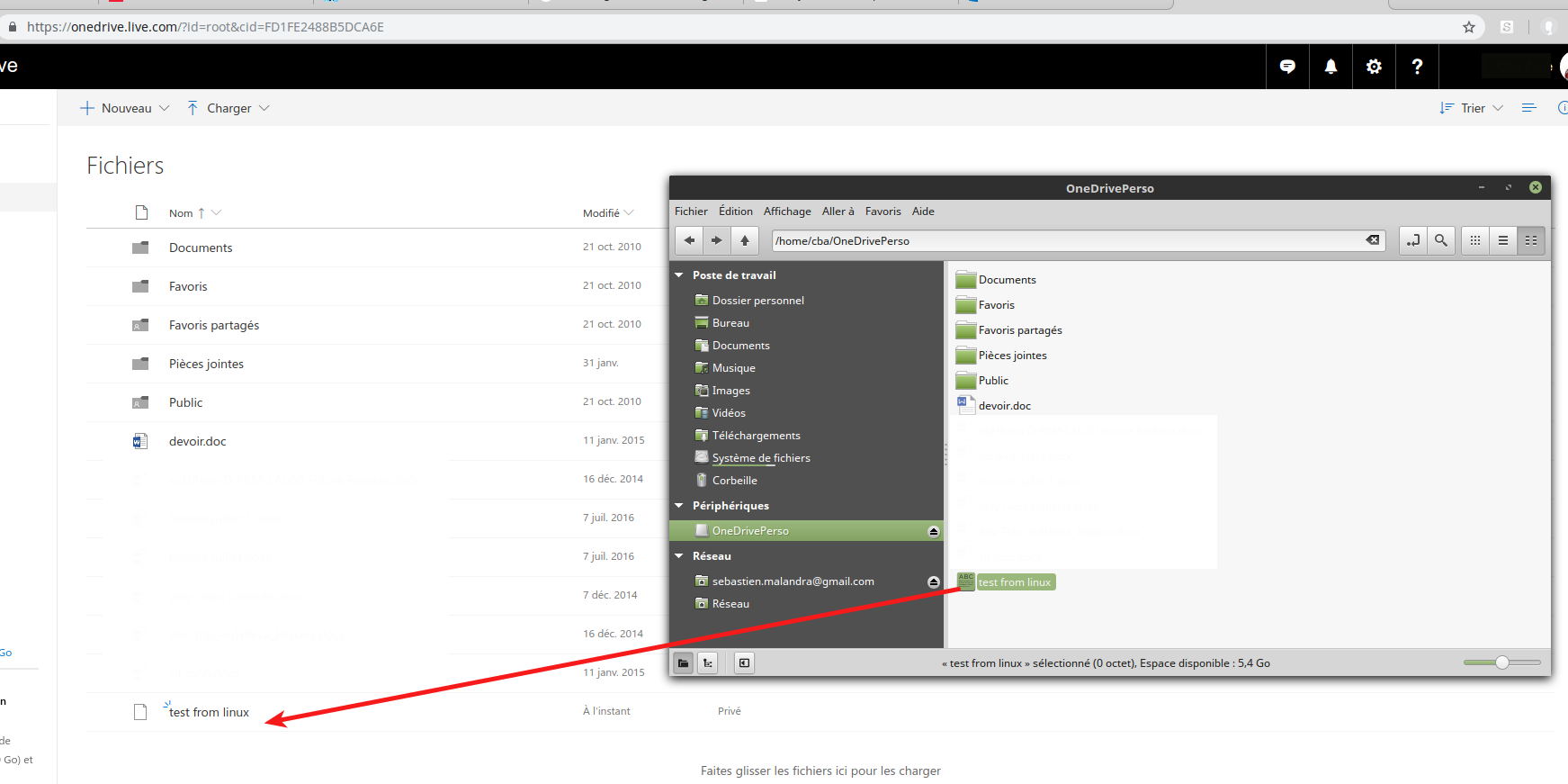Show tree view in the sidebar
The width and height of the screenshot is (1568, 784).
pos(708,663)
